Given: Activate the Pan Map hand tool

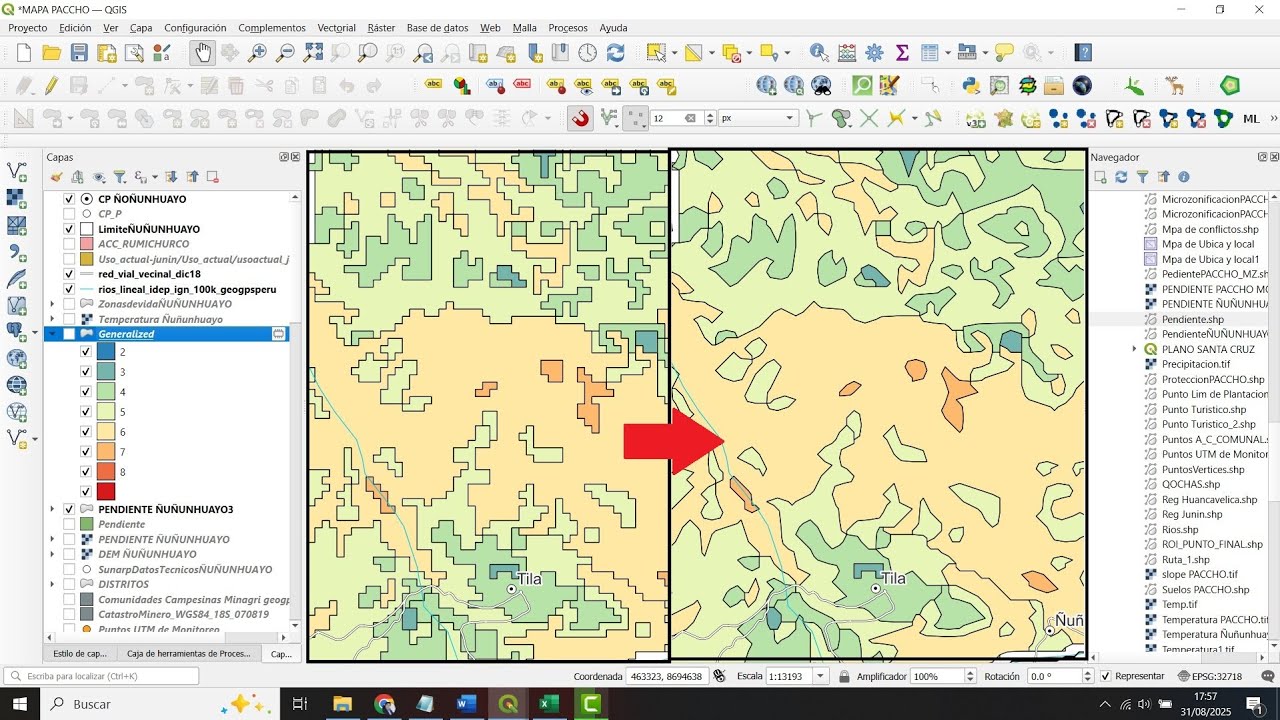Looking at the screenshot, I should [203, 53].
